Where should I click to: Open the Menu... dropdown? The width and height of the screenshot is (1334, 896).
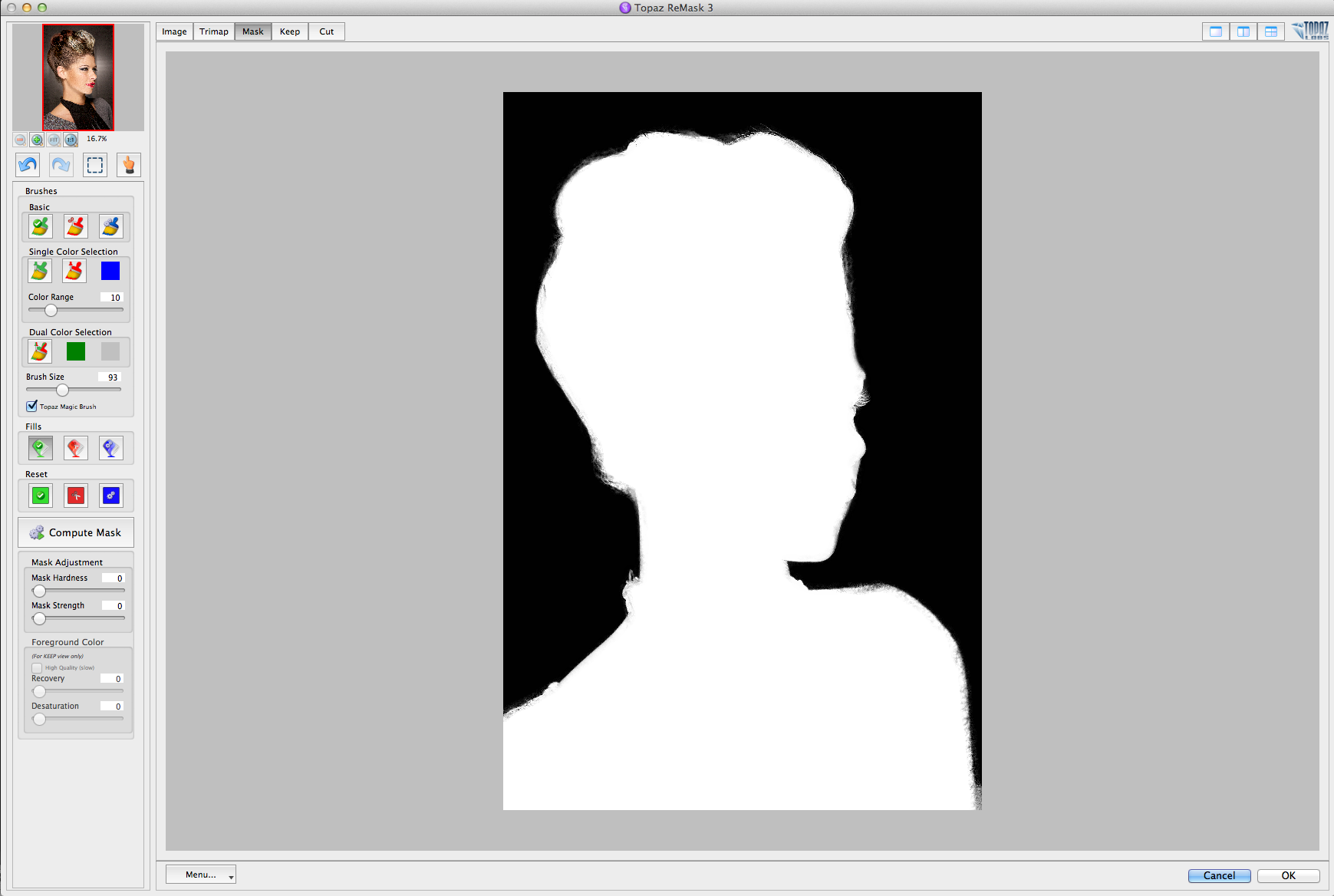coord(201,875)
